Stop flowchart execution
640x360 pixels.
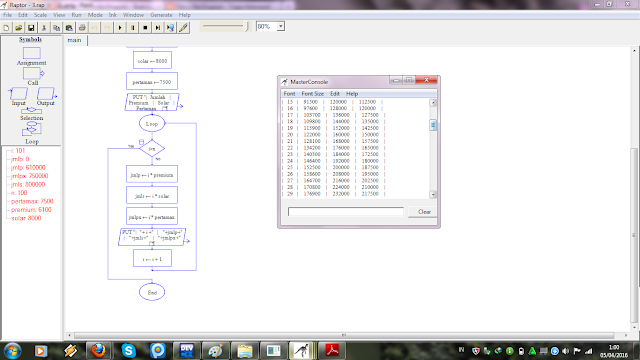tap(145, 28)
